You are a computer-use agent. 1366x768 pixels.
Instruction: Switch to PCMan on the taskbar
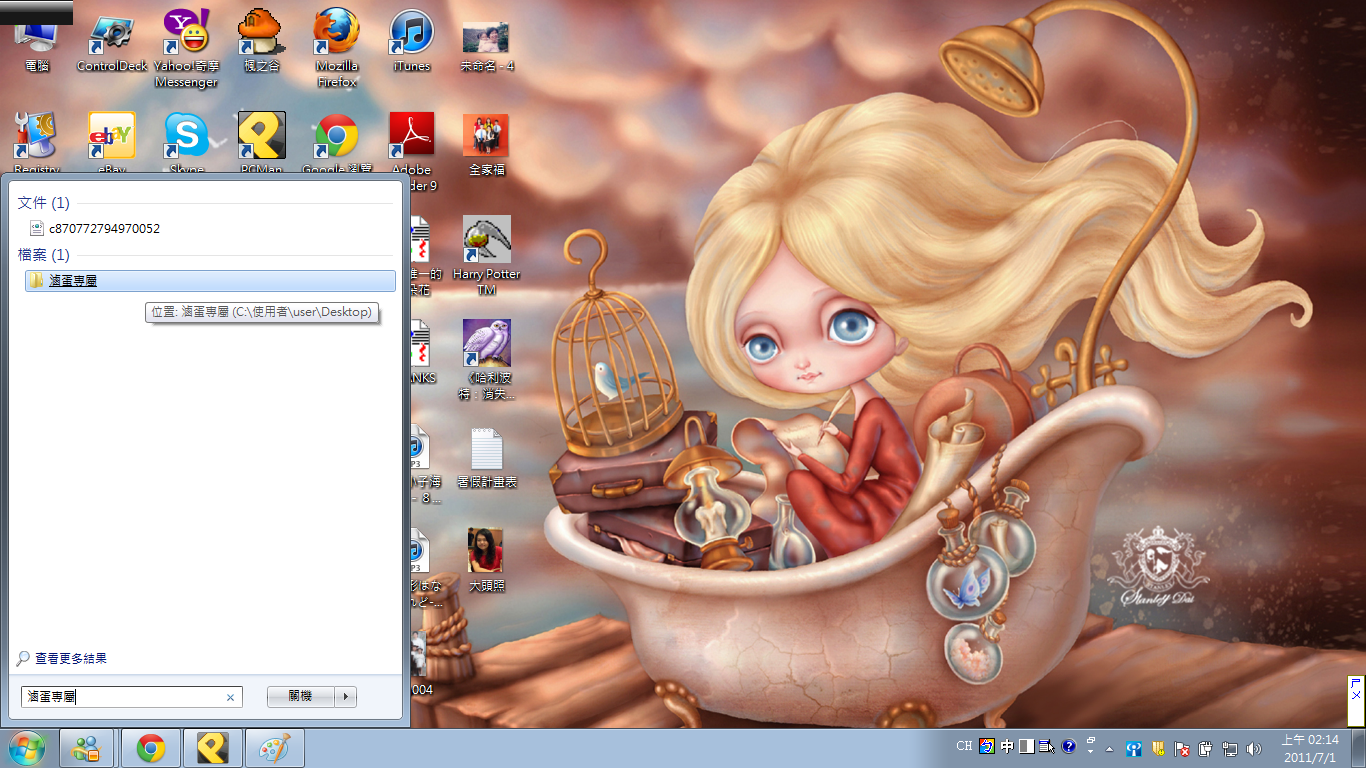click(212, 748)
